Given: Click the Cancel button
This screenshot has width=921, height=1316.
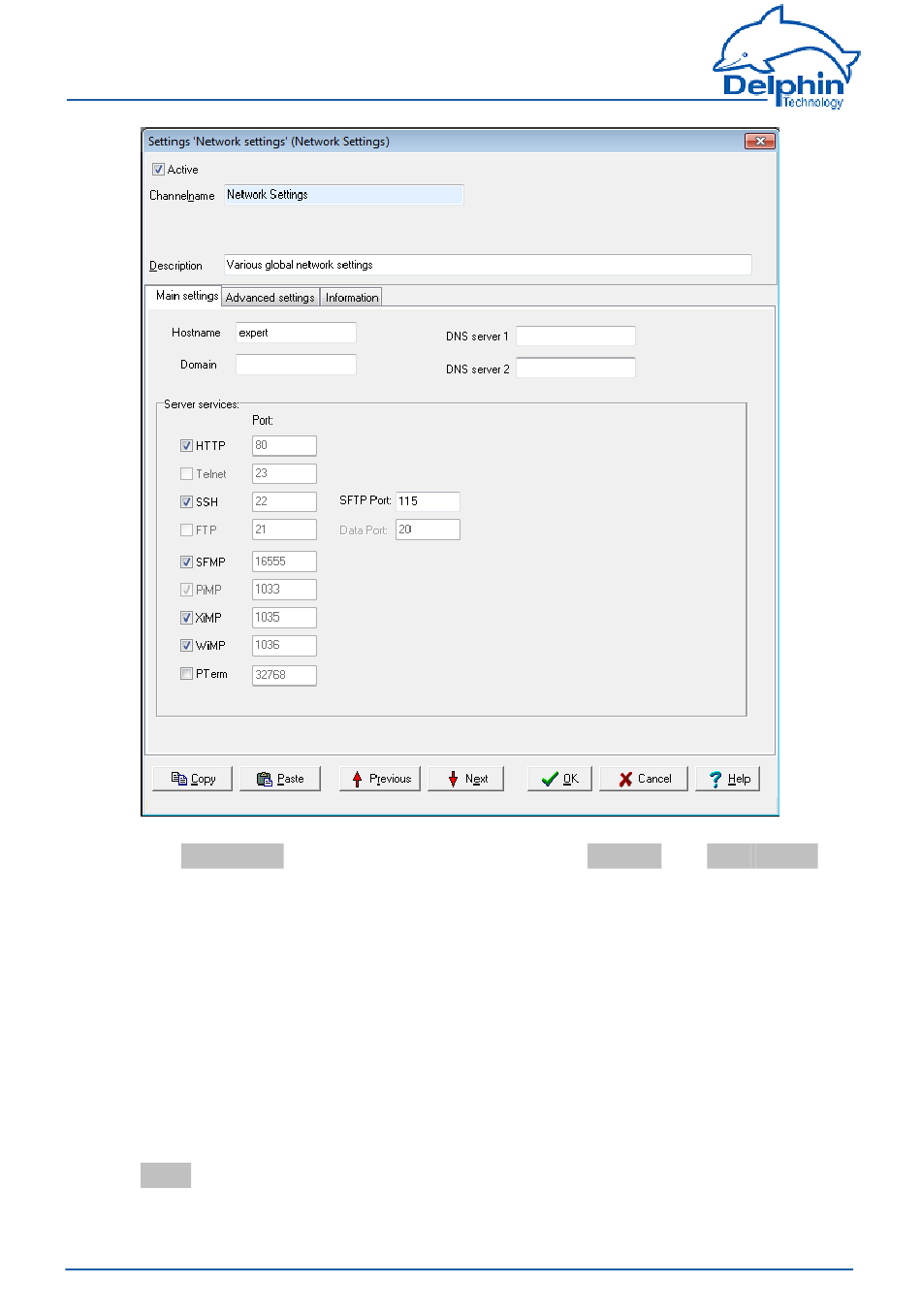Looking at the screenshot, I should click(644, 779).
